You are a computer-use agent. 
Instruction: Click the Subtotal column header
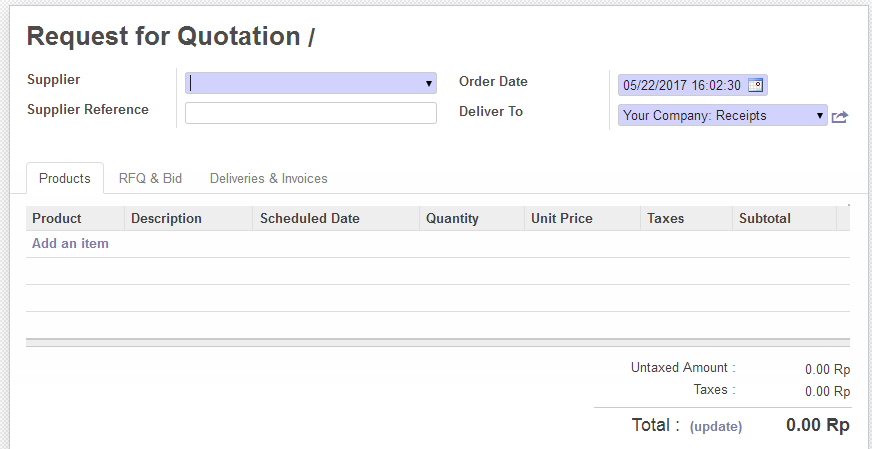click(x=765, y=218)
